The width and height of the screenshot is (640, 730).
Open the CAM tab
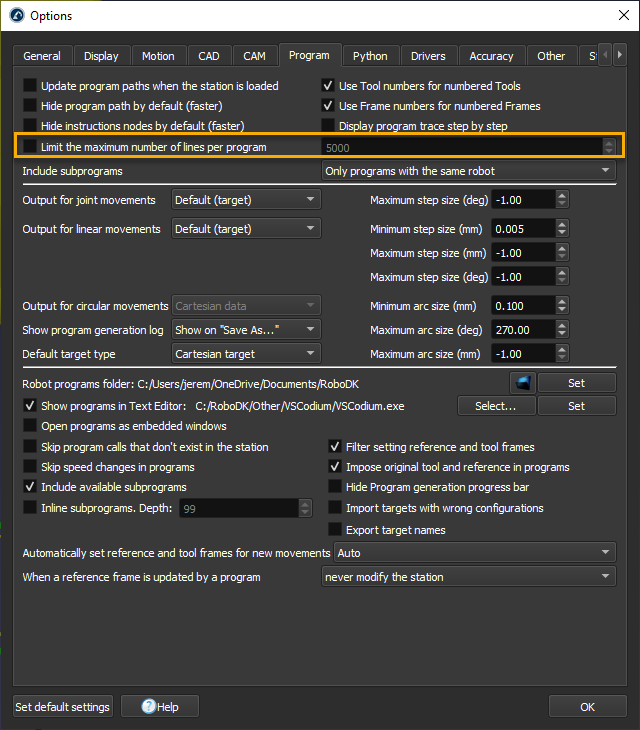pyautogui.click(x=254, y=56)
